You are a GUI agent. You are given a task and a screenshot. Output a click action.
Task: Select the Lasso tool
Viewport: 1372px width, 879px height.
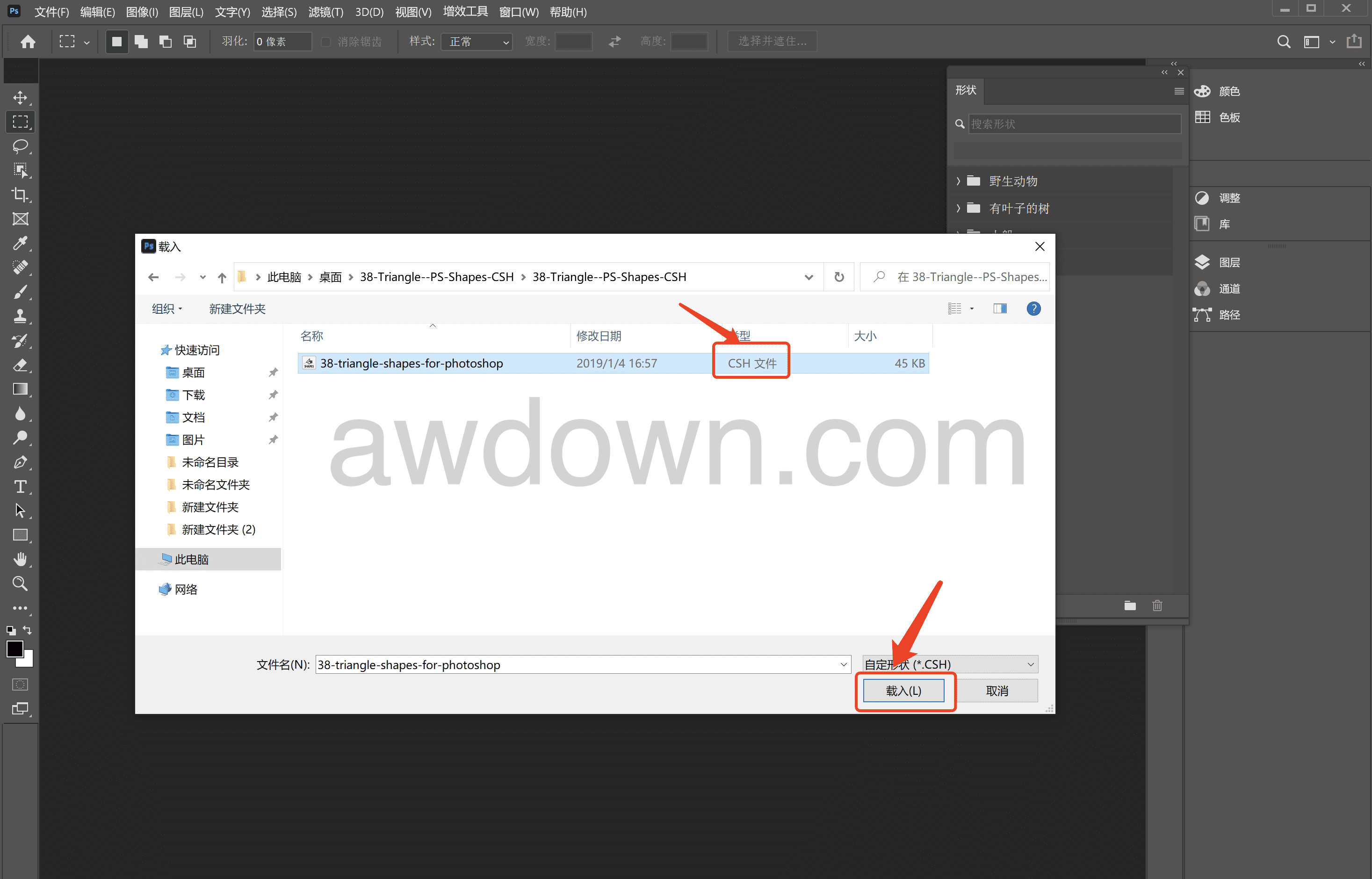point(21,146)
